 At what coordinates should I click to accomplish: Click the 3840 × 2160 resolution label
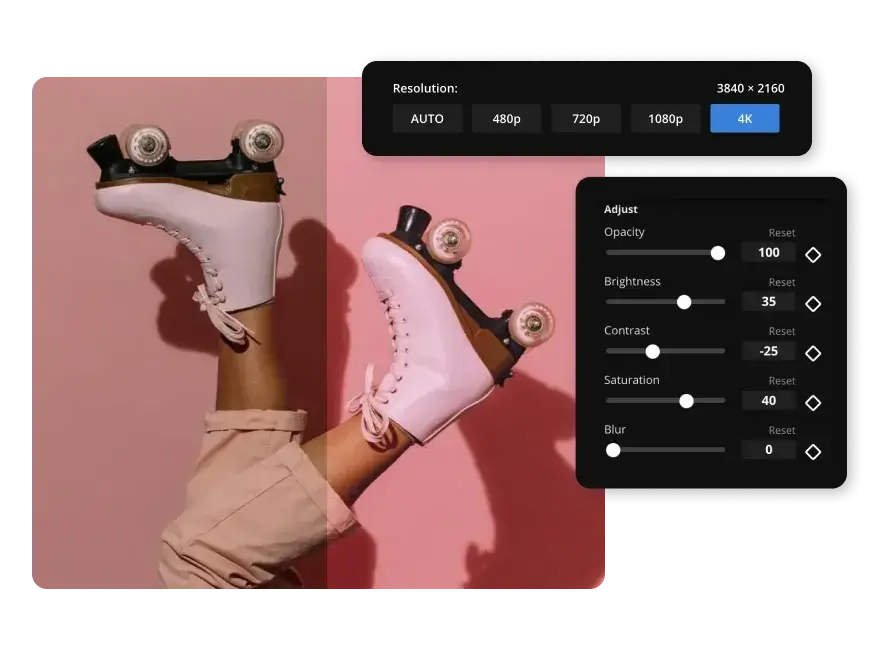tap(749, 88)
